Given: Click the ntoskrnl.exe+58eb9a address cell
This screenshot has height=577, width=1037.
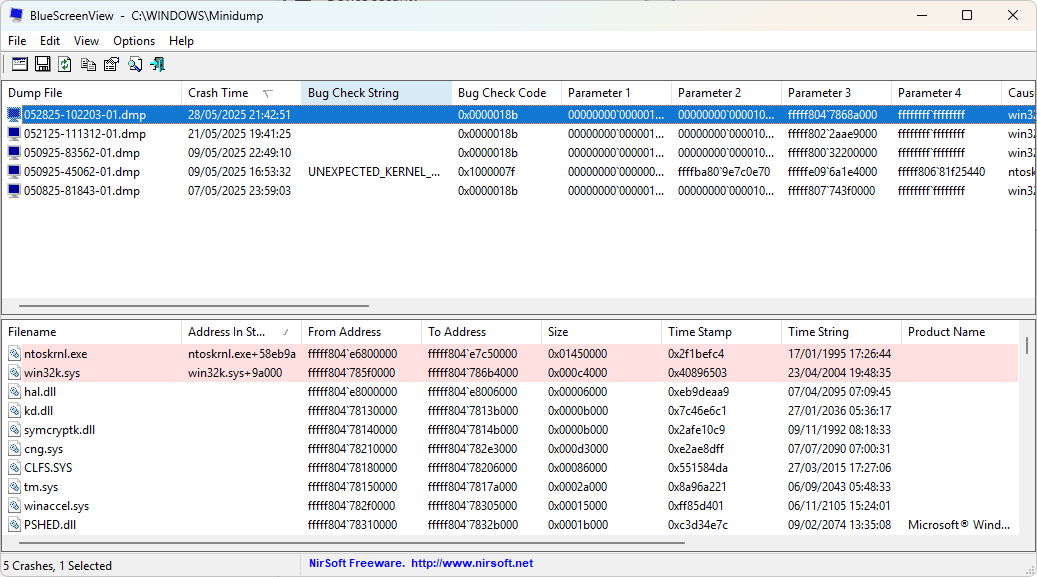Looking at the screenshot, I should [241, 354].
